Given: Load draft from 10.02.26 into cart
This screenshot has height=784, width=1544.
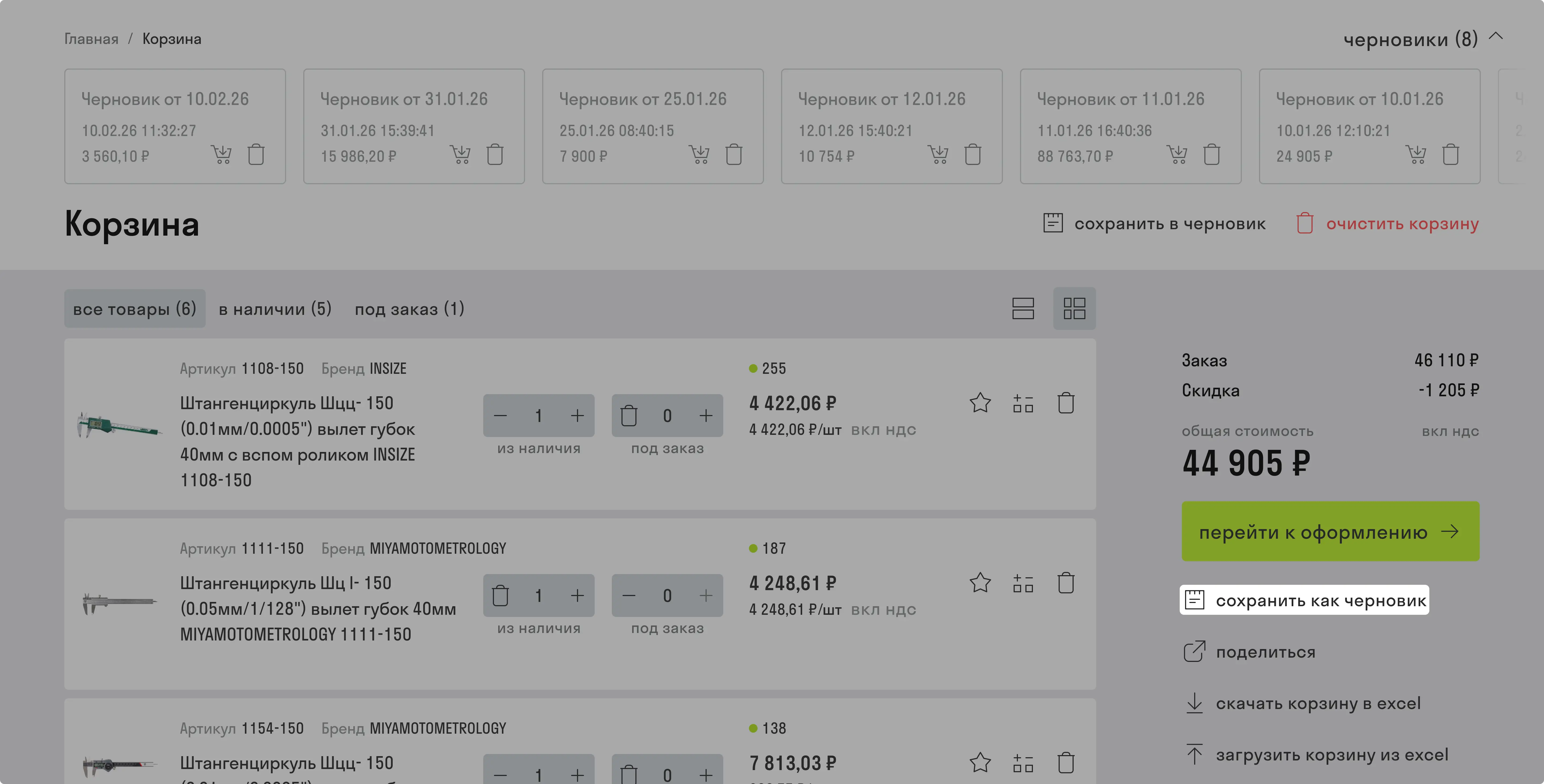Looking at the screenshot, I should (x=221, y=154).
